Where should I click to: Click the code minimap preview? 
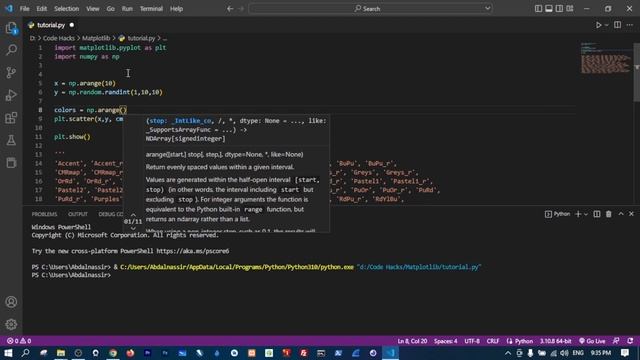[605, 58]
